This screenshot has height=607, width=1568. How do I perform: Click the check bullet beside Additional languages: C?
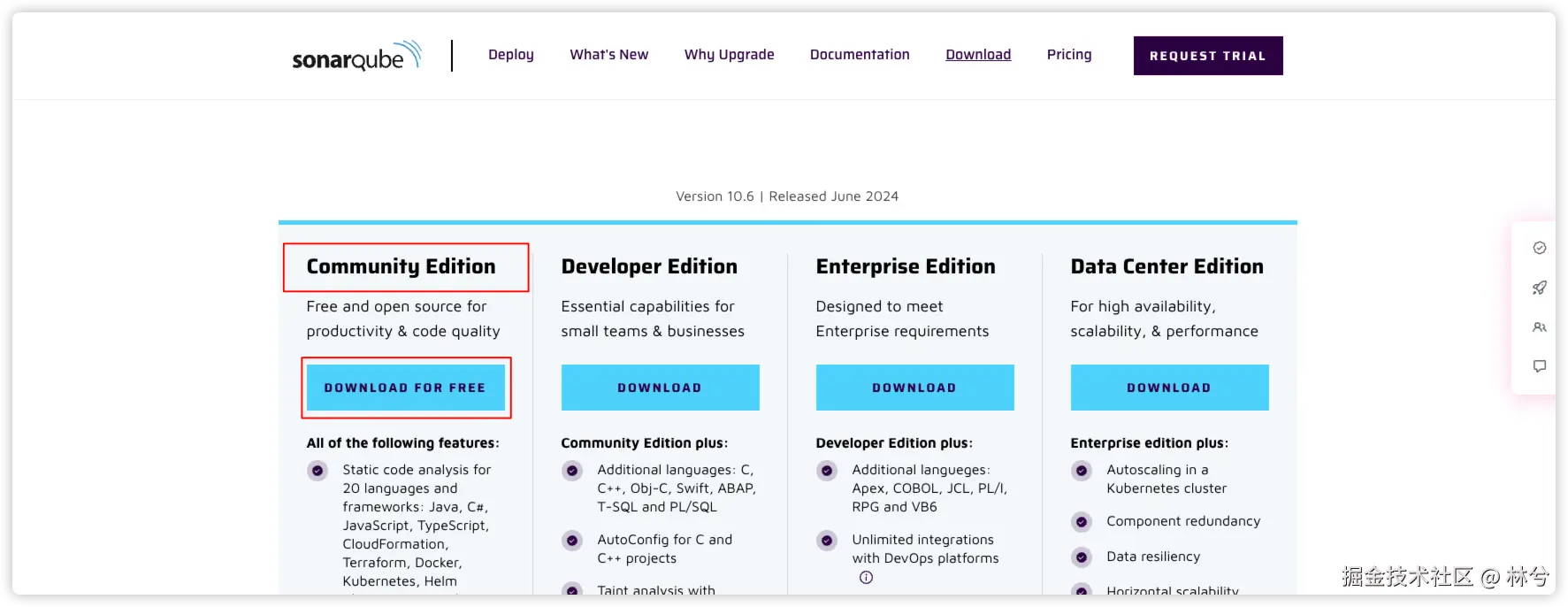(572, 471)
